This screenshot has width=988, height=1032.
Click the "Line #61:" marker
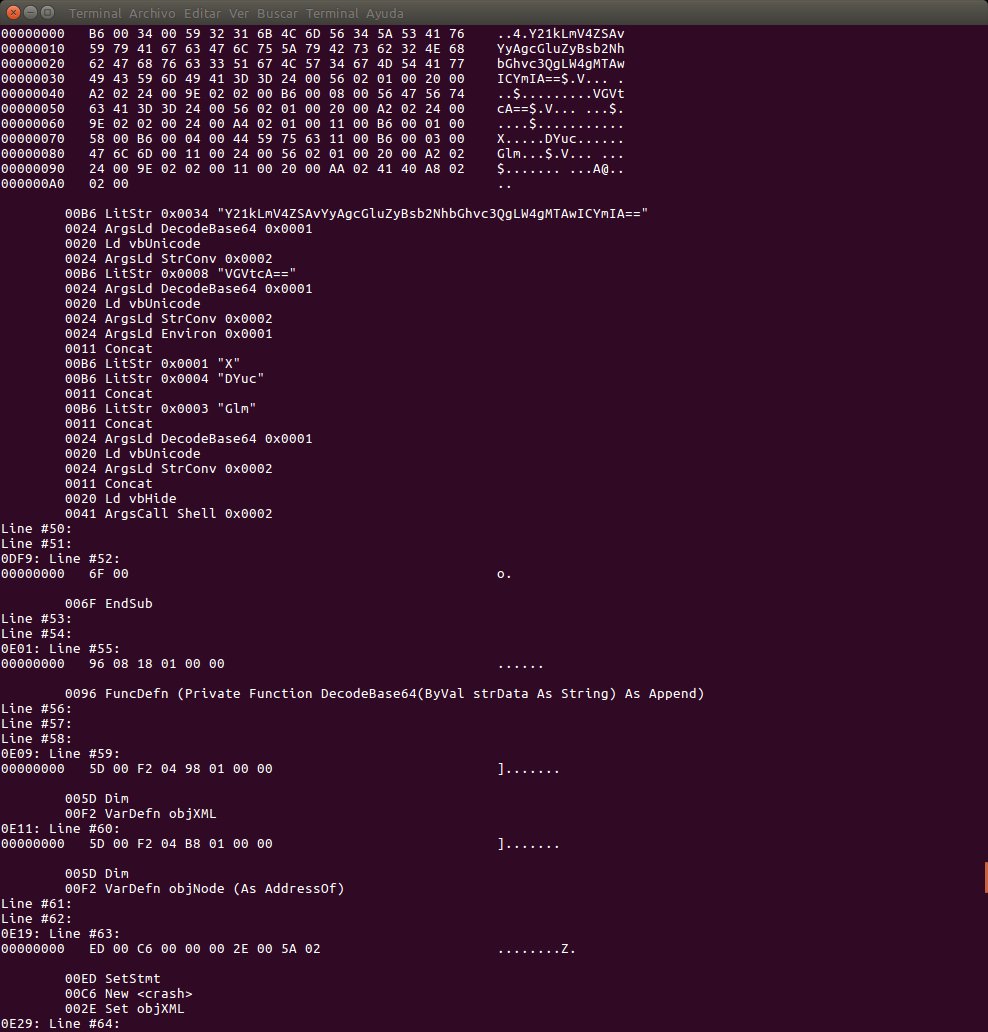(x=36, y=904)
